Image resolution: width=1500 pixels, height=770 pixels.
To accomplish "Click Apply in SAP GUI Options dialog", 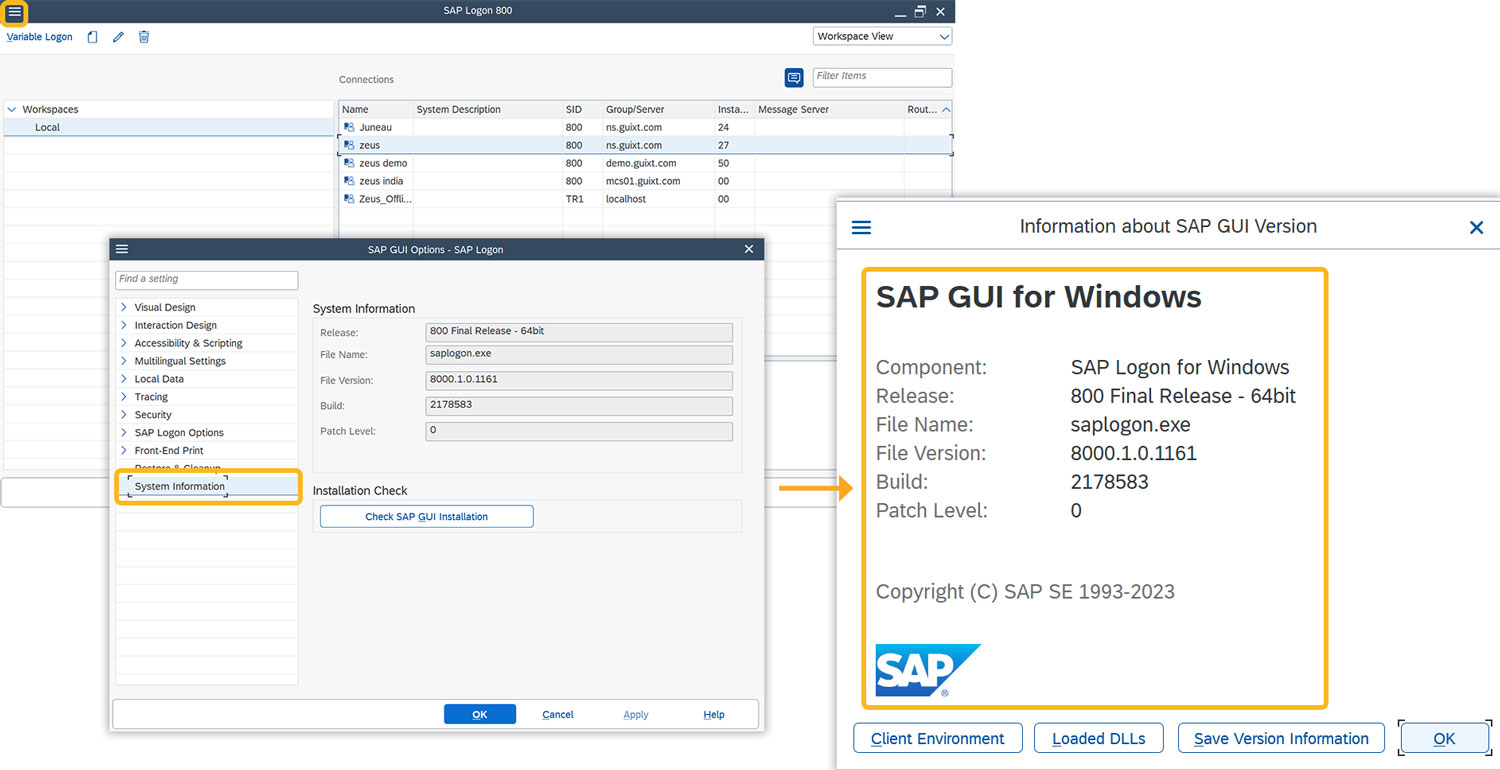I will (636, 714).
